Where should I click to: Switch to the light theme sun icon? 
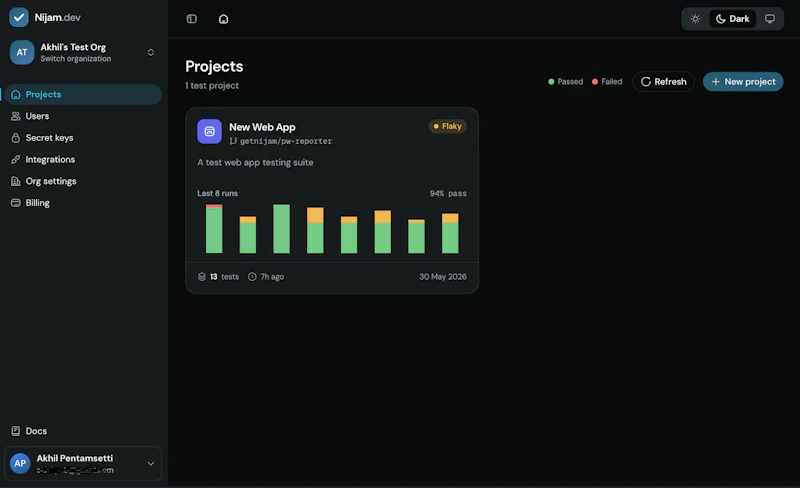(x=695, y=19)
